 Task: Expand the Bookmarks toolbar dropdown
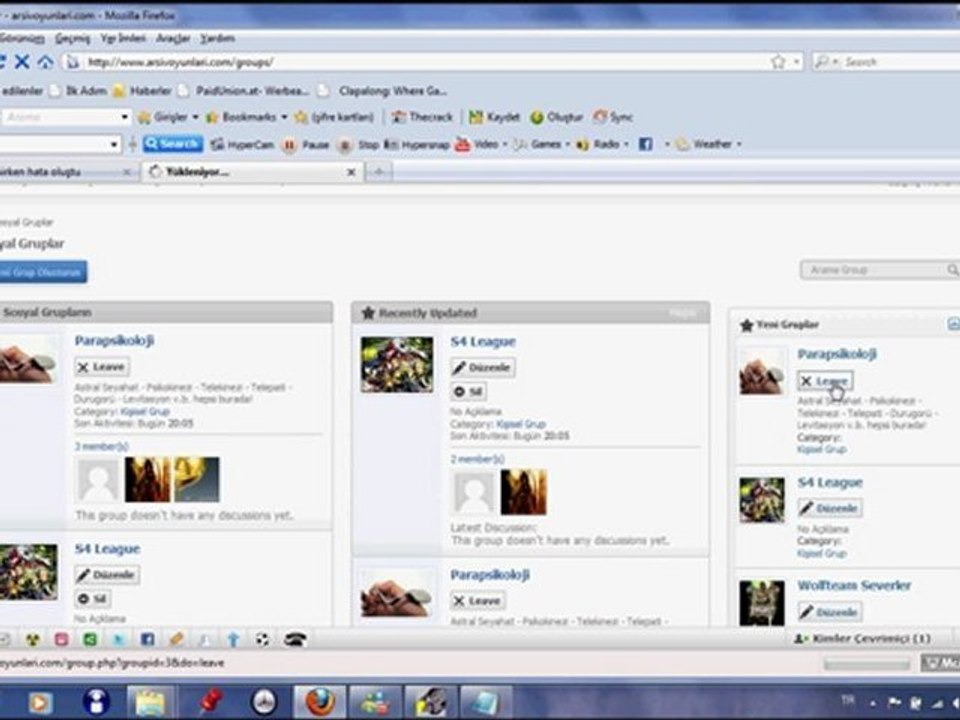(284, 117)
